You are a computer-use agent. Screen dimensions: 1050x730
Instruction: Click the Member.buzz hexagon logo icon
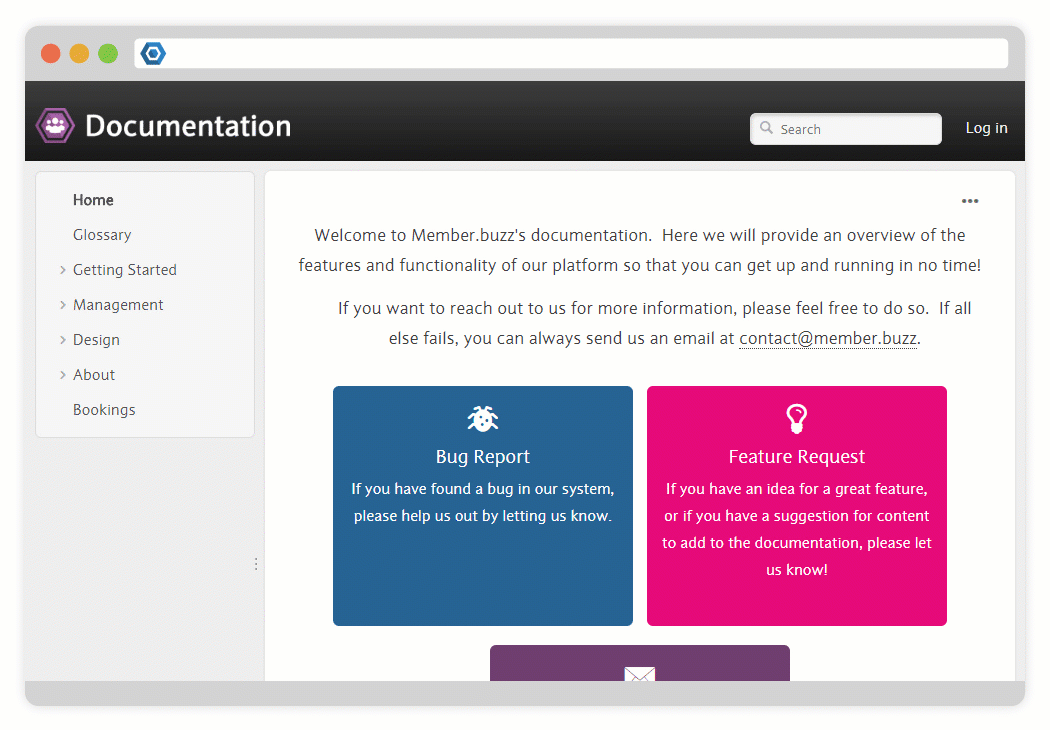pyautogui.click(x=55, y=126)
